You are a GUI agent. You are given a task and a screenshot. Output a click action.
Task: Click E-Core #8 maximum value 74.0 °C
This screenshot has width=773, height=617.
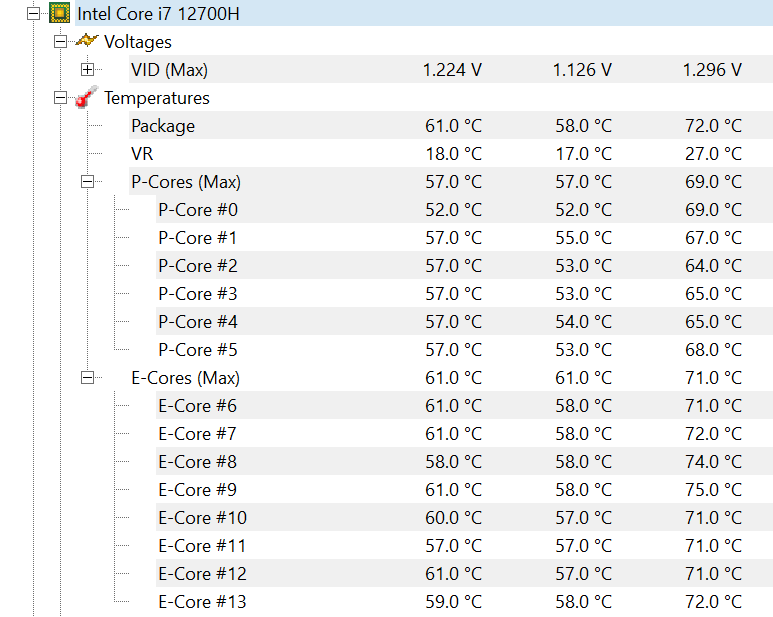[713, 462]
